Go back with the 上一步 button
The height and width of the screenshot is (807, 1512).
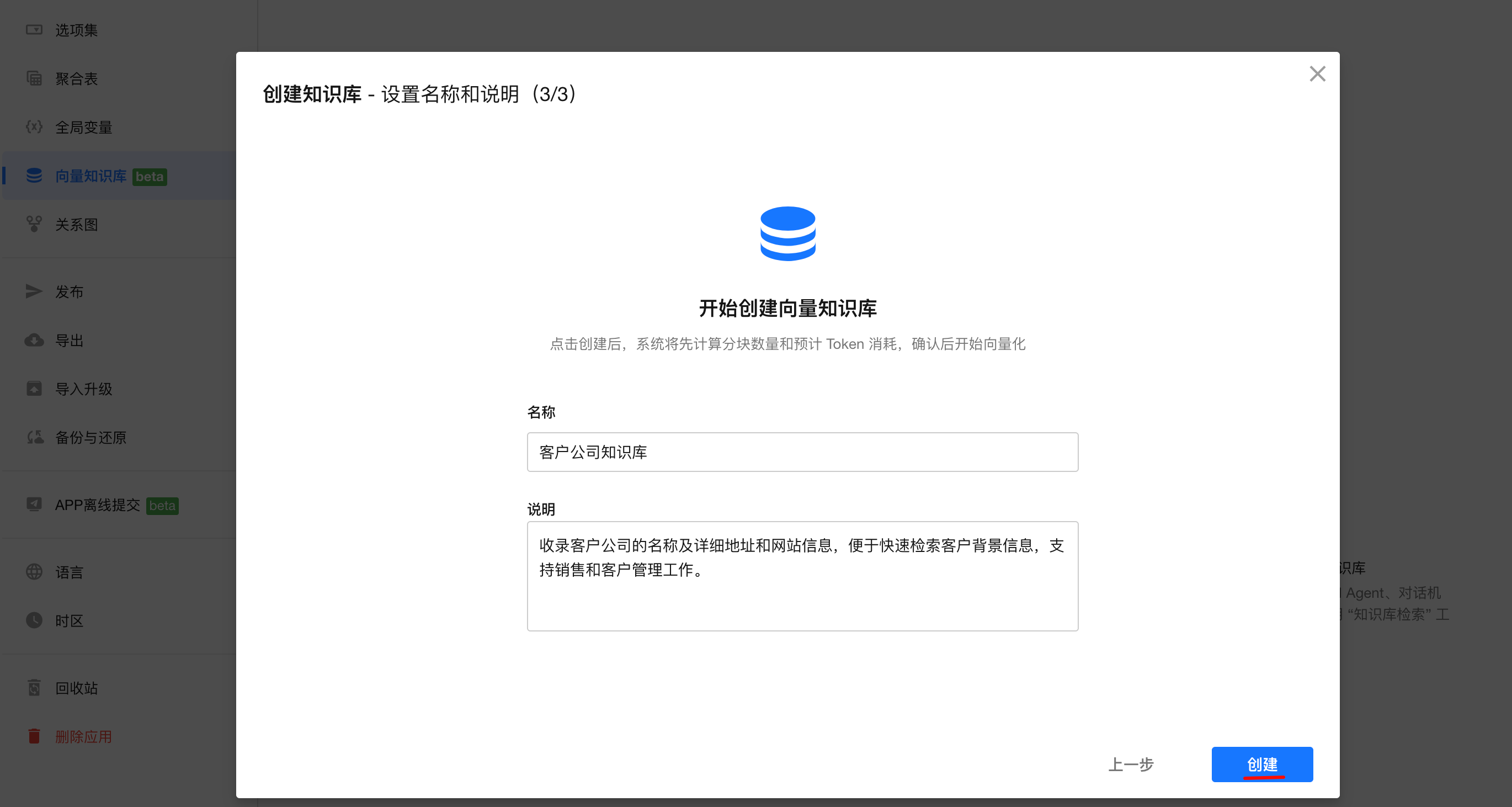(1131, 764)
